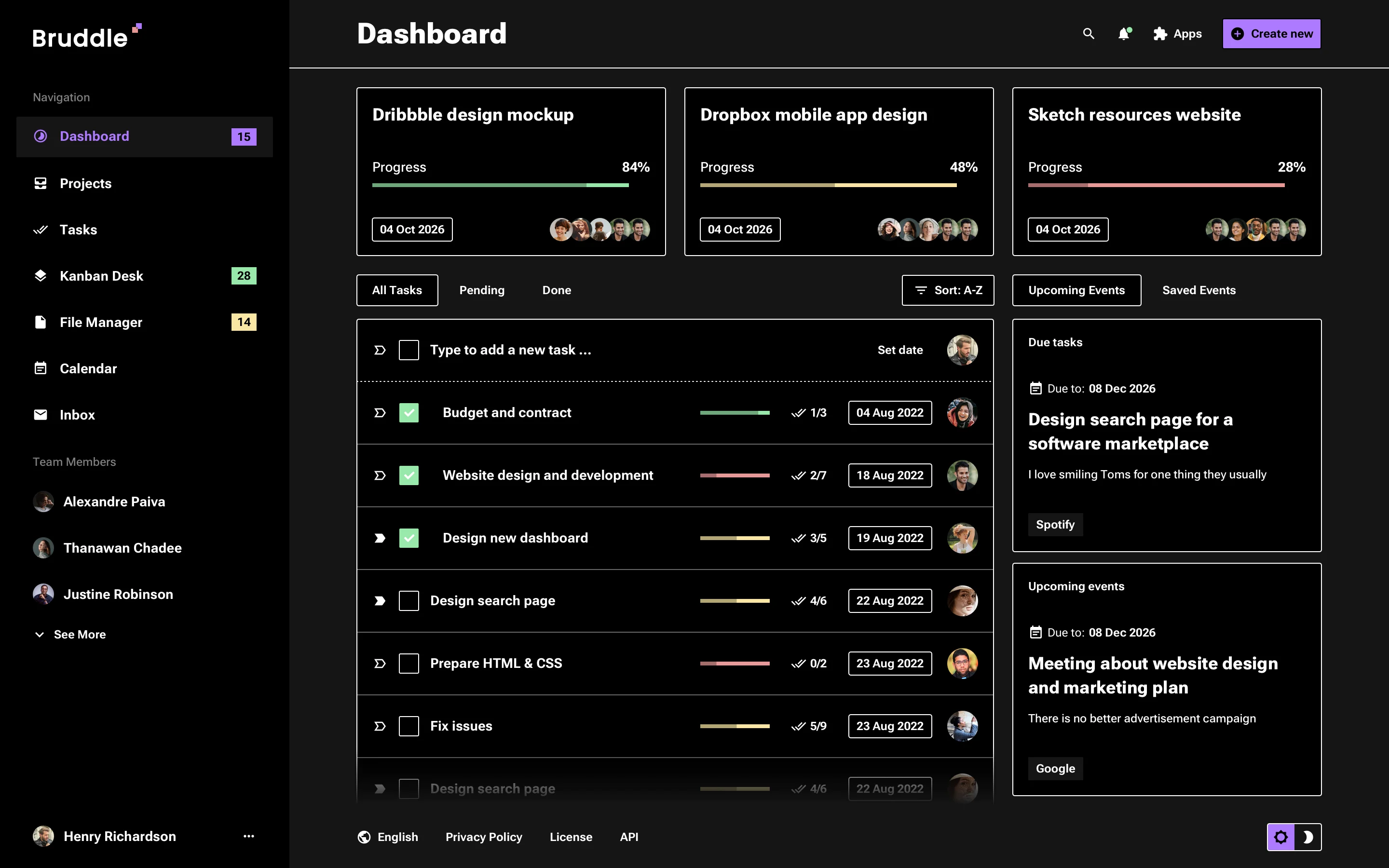Open the Sort: A-Z dropdown
This screenshot has height=868, width=1389.
coord(947,290)
